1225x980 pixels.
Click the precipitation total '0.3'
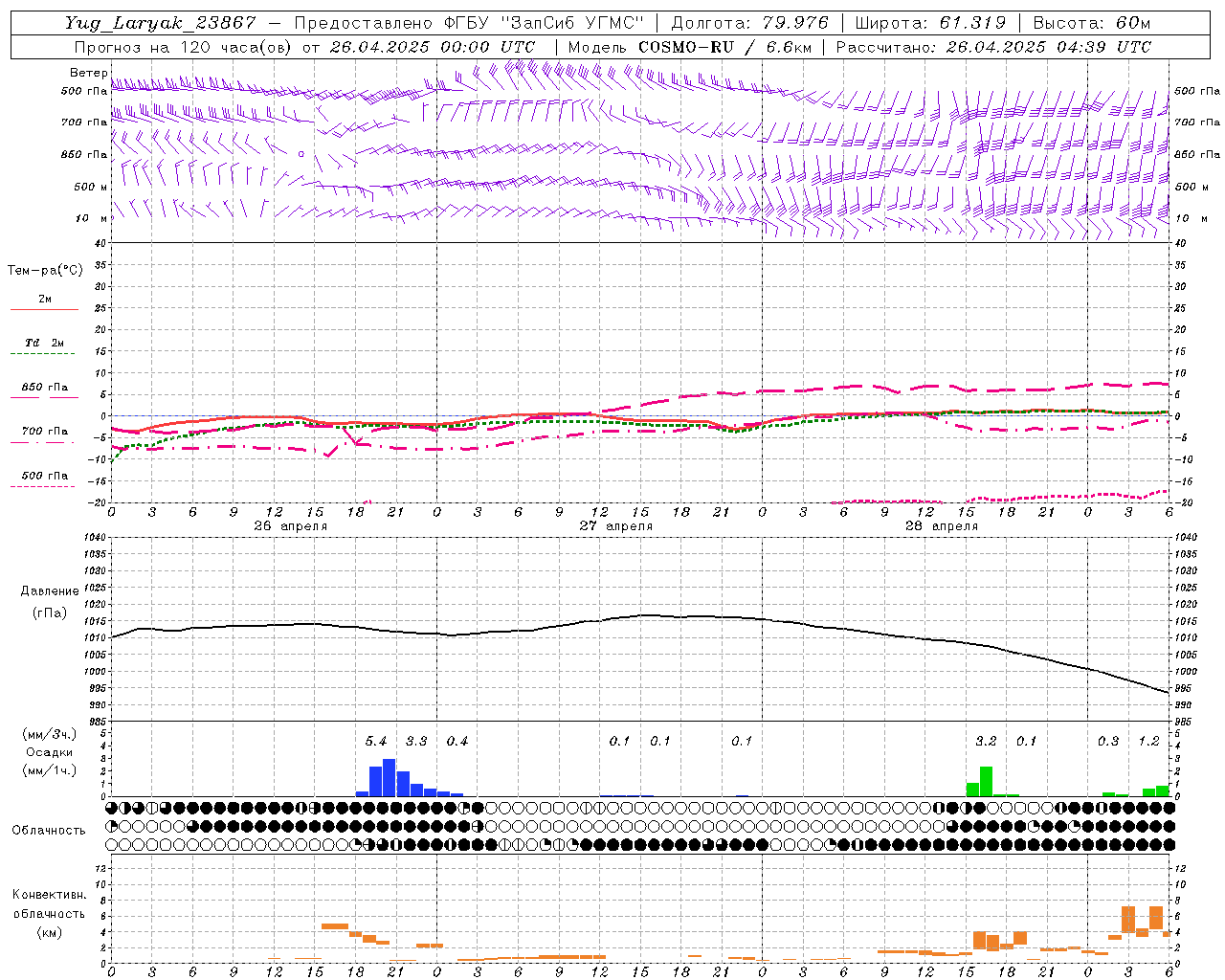tap(1108, 742)
